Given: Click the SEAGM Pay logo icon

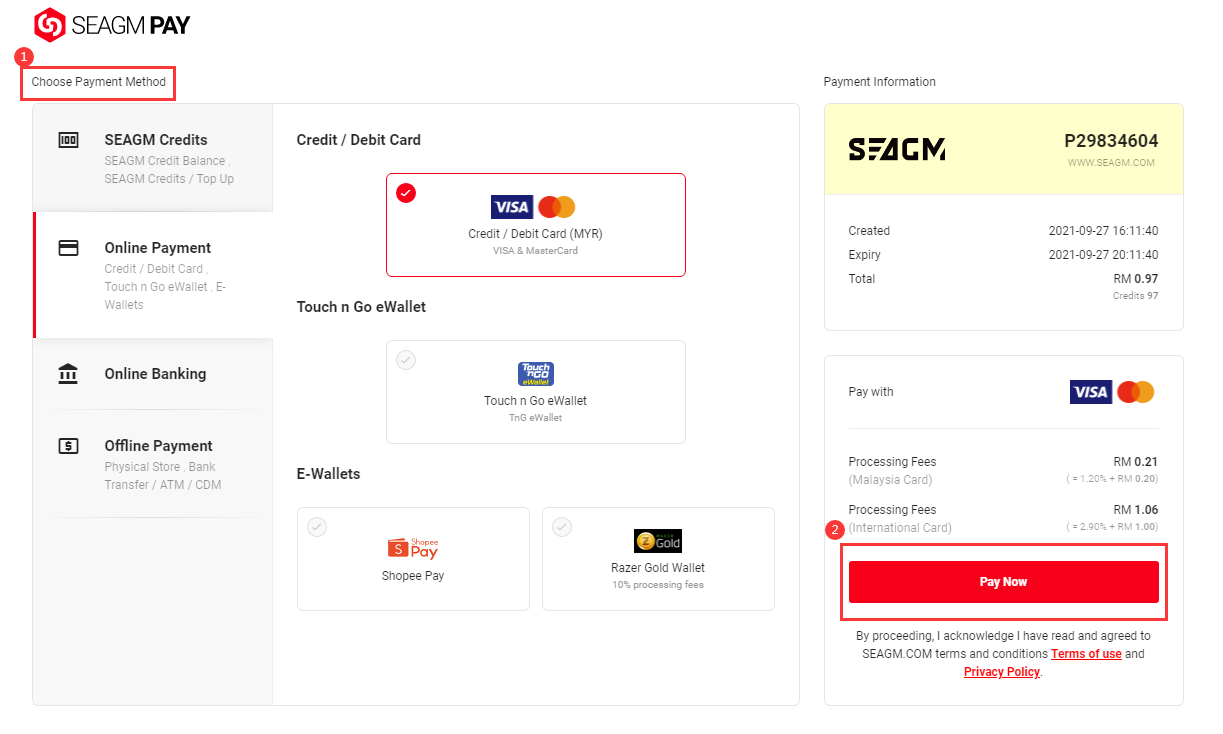Looking at the screenshot, I should coord(50,25).
